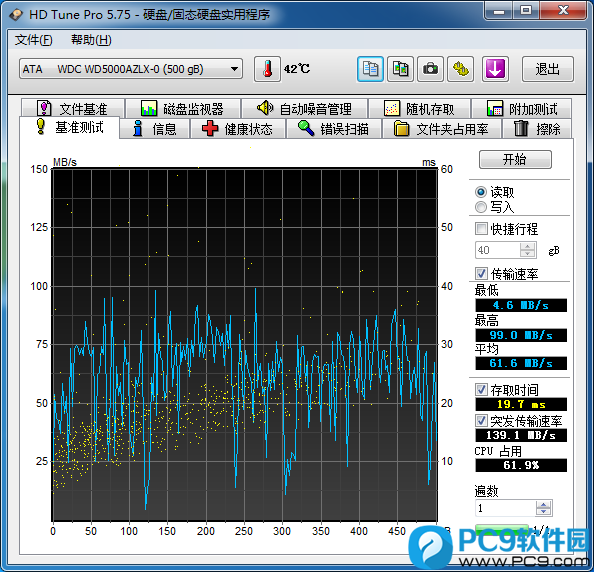
Task: Click the camera save screenshot icon
Action: pyautogui.click(x=430, y=69)
